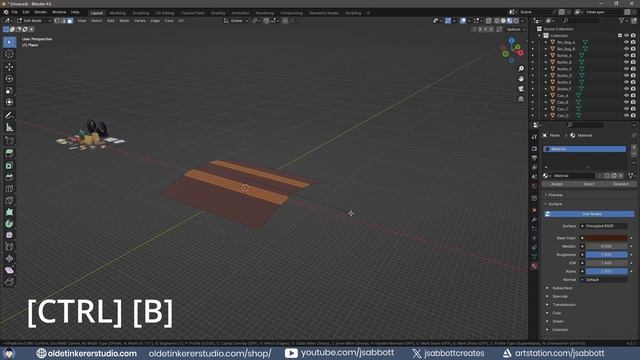Open the Tool properties tab icon
Screen dimensions: 640x360
point(534,137)
